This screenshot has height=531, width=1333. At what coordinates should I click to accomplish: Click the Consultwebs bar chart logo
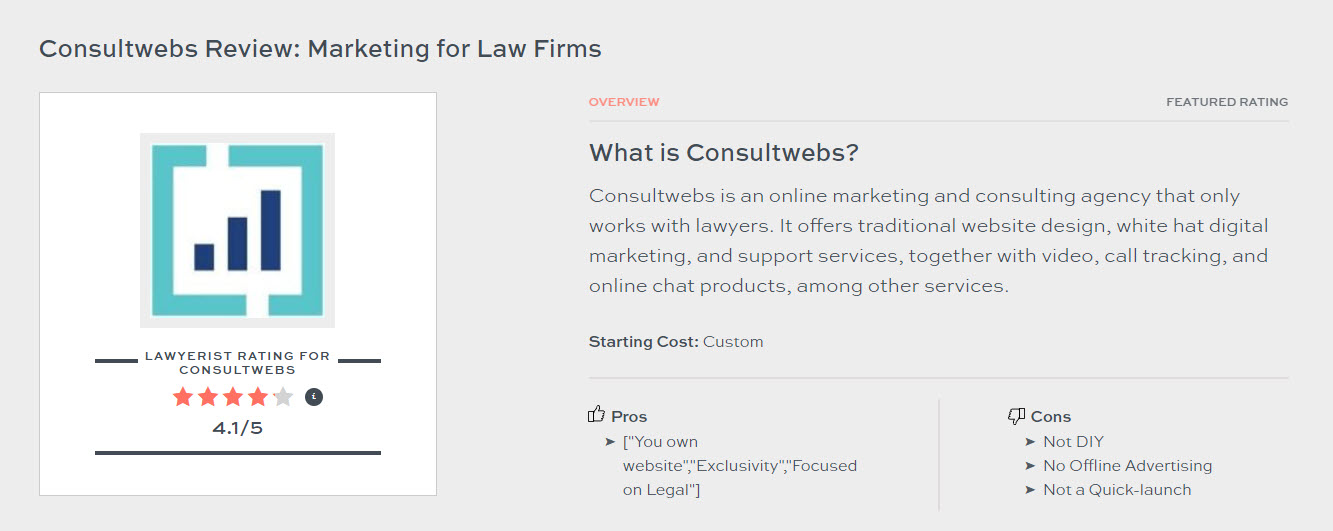click(x=237, y=230)
